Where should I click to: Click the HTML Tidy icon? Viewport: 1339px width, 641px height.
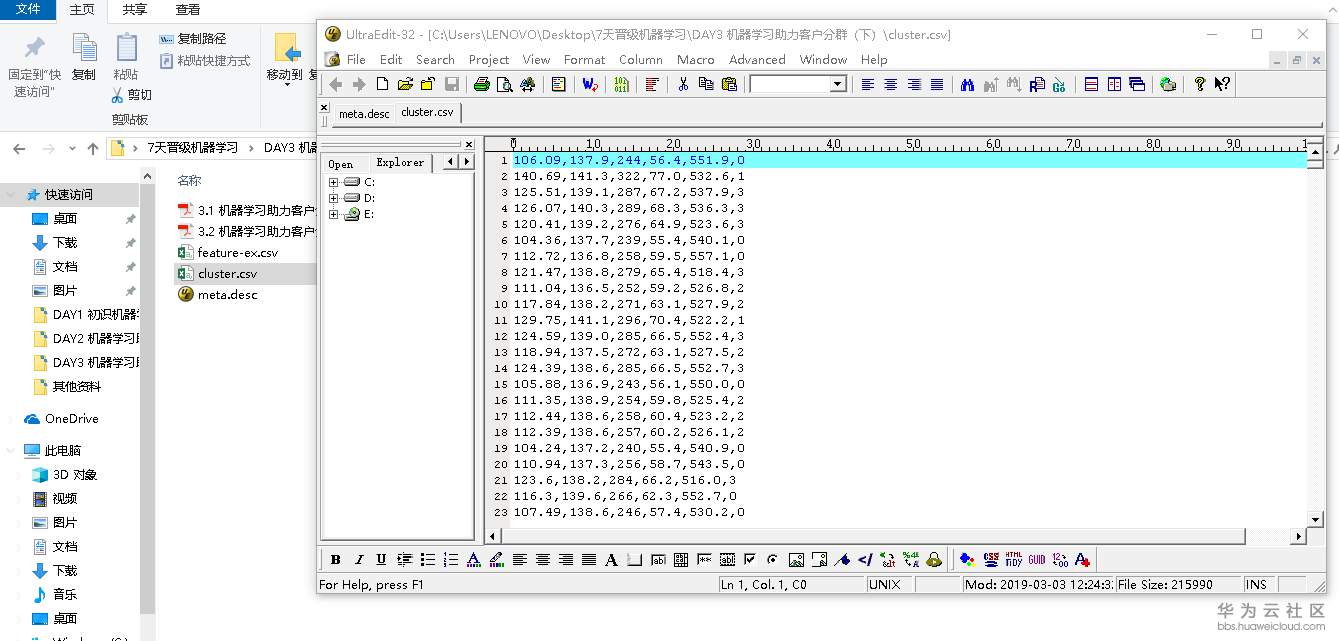[1014, 560]
